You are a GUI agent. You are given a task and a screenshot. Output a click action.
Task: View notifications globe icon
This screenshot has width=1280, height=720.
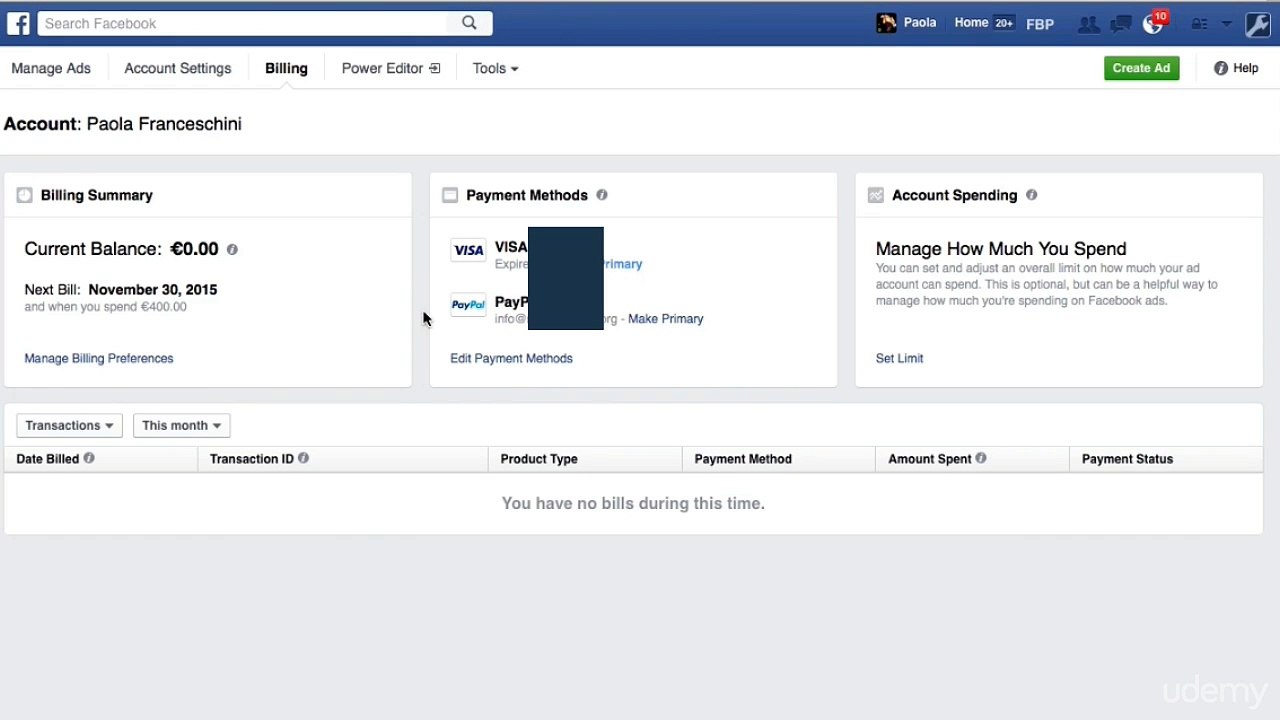1153,24
